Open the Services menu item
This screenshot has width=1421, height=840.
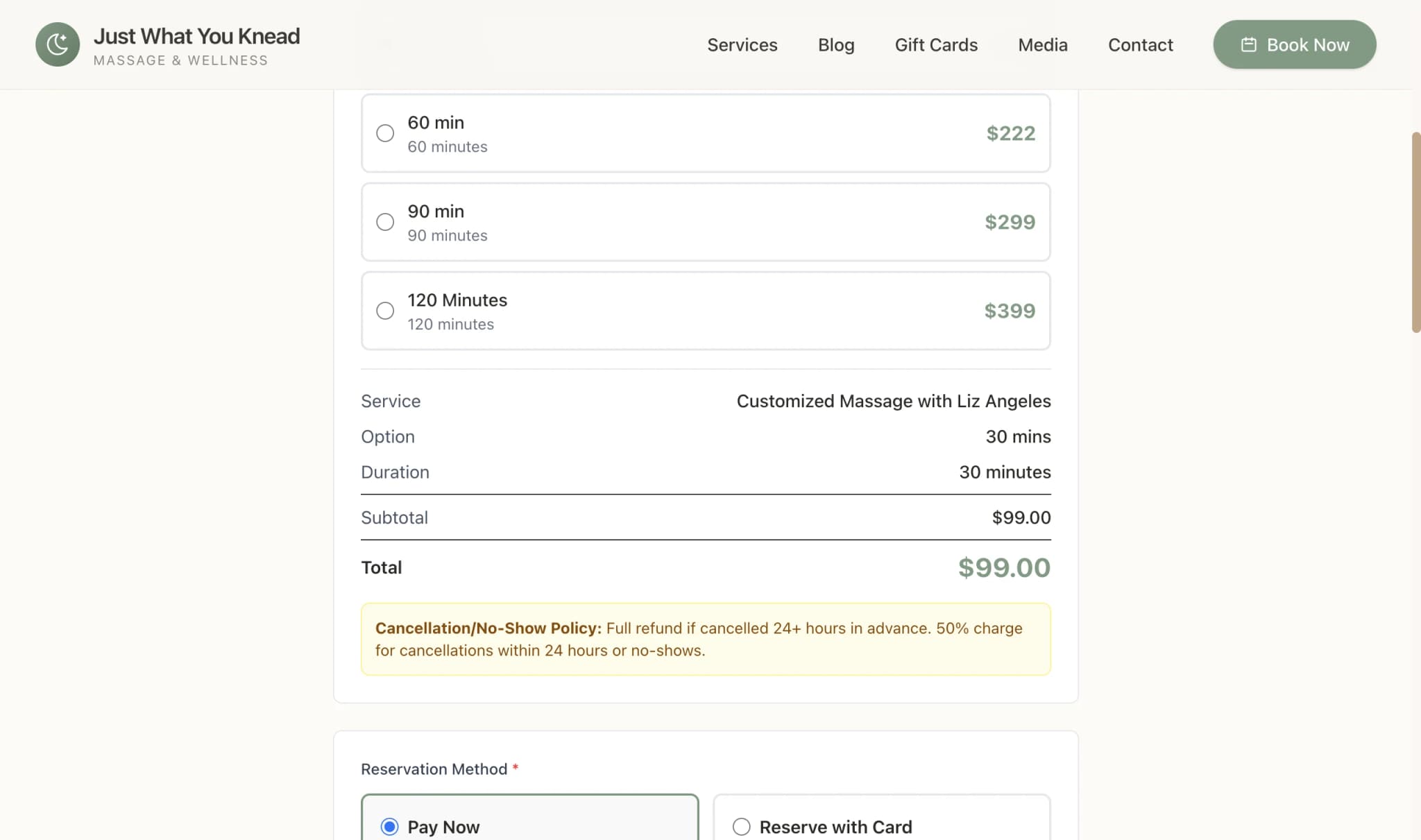tap(742, 44)
